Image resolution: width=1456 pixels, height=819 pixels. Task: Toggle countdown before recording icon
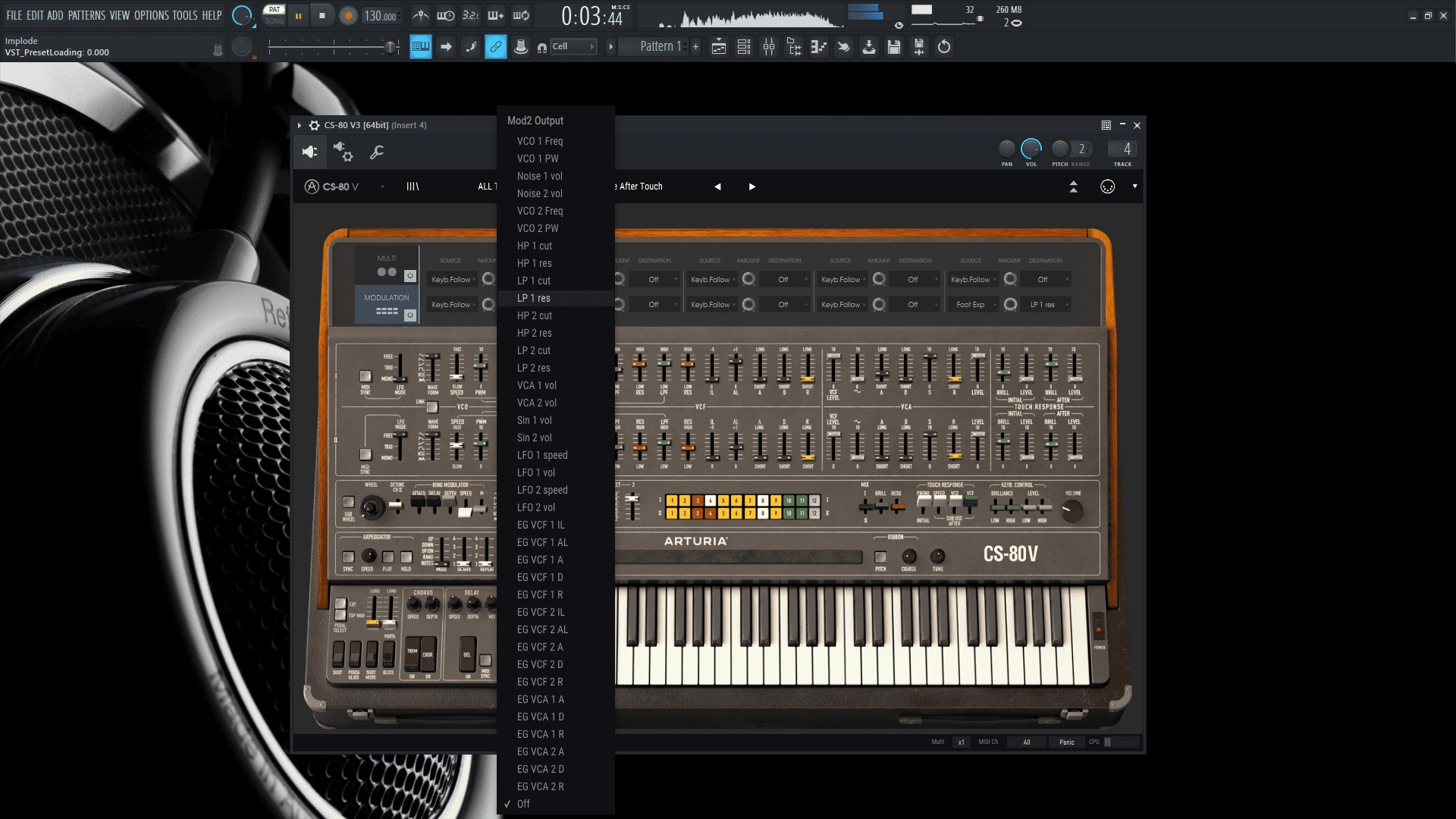[471, 15]
